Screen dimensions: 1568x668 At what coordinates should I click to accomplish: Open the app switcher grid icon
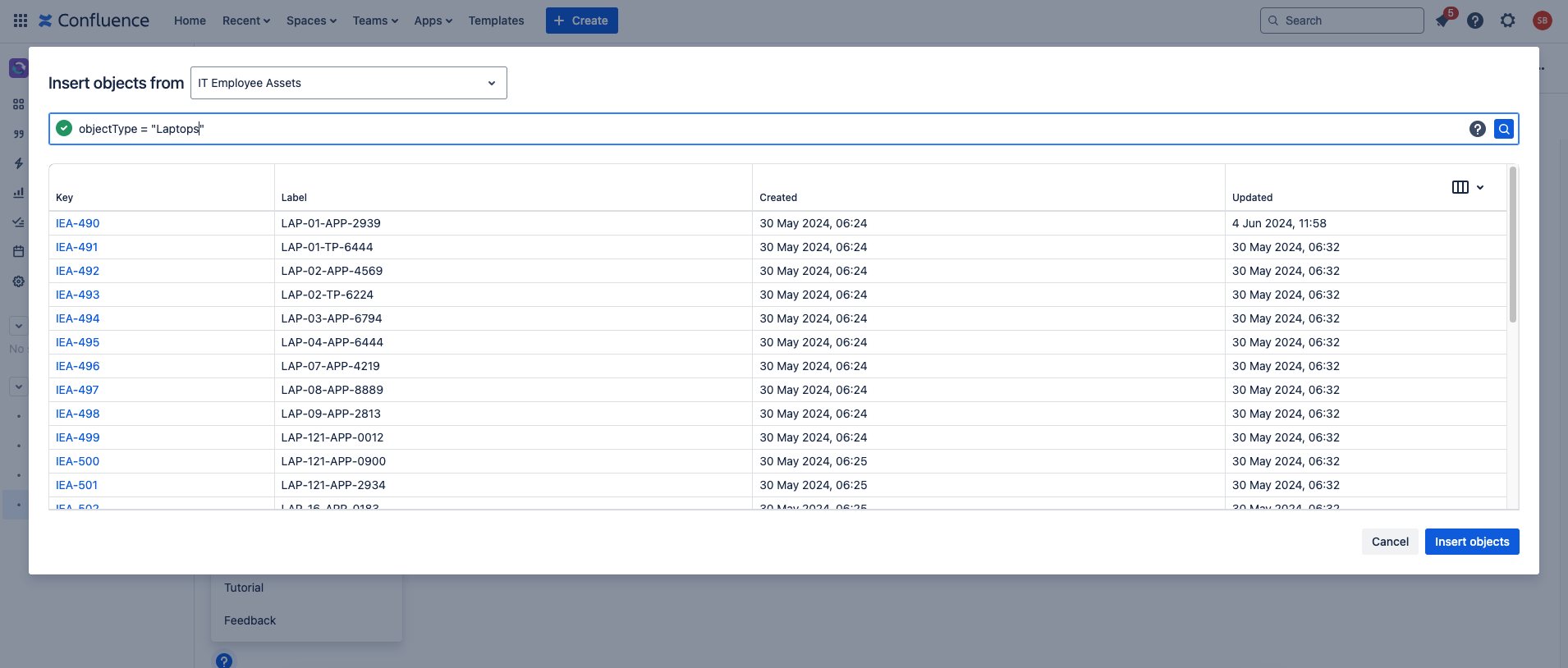tap(21, 21)
